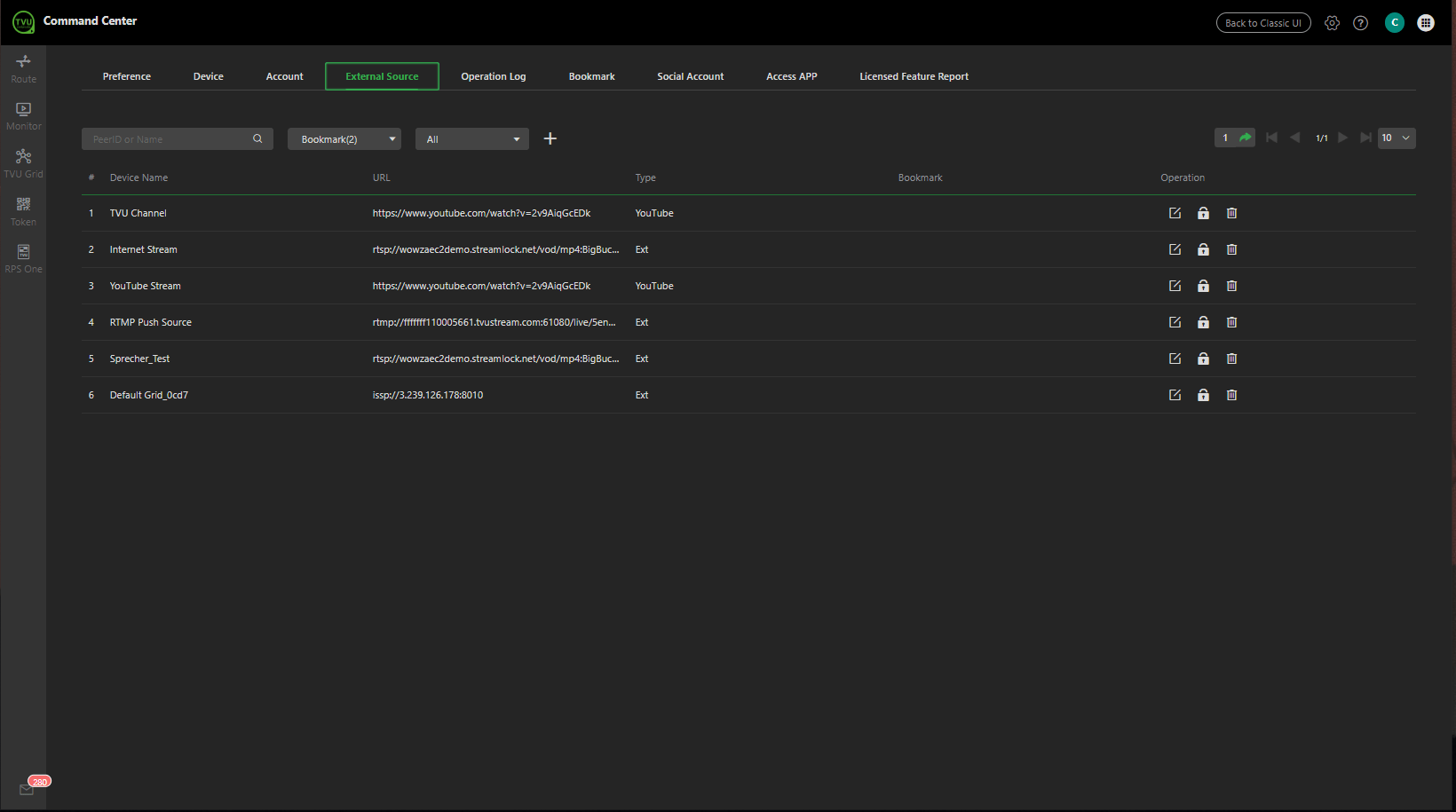Select the External Source tab

point(382,76)
